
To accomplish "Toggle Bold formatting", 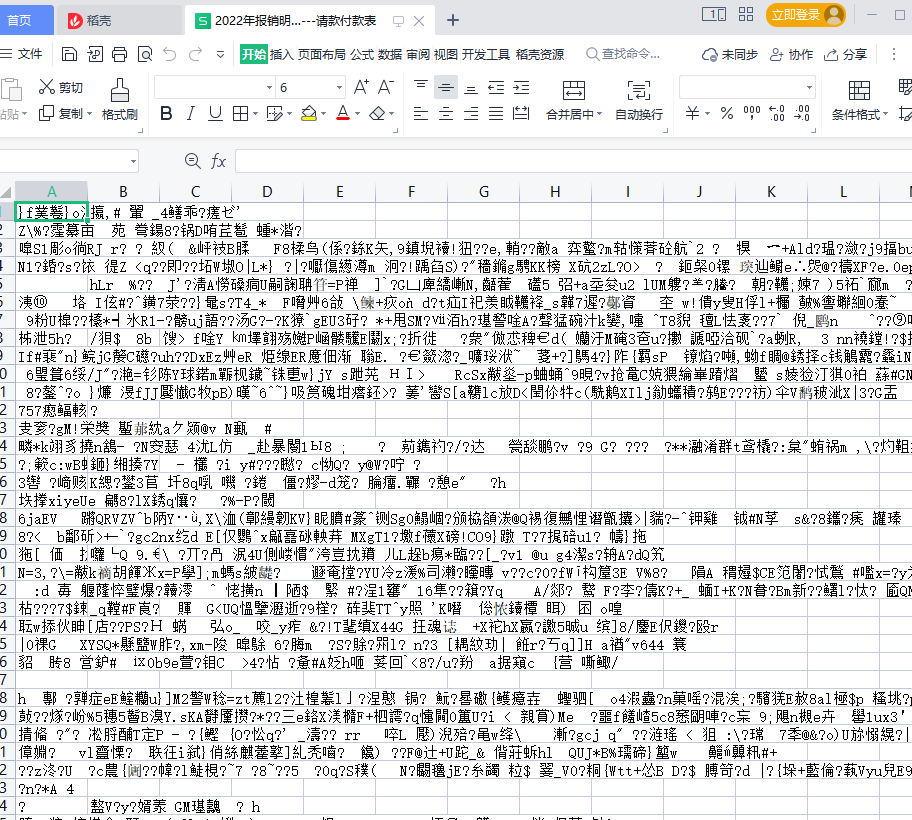I will click(x=166, y=113).
